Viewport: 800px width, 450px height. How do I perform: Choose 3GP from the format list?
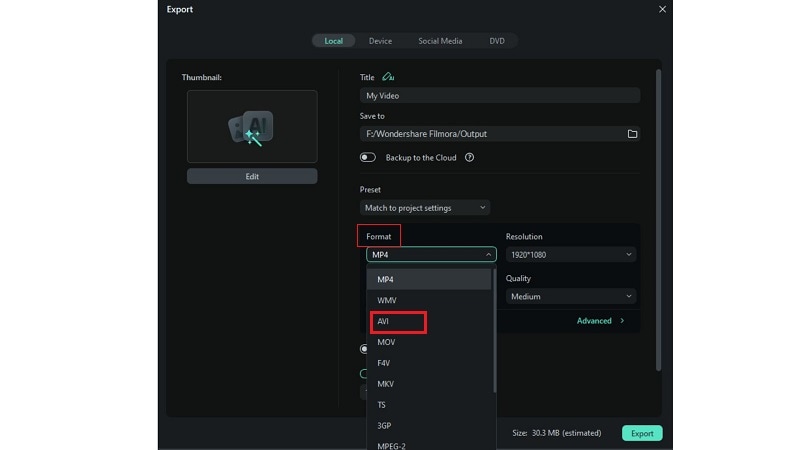click(429, 426)
